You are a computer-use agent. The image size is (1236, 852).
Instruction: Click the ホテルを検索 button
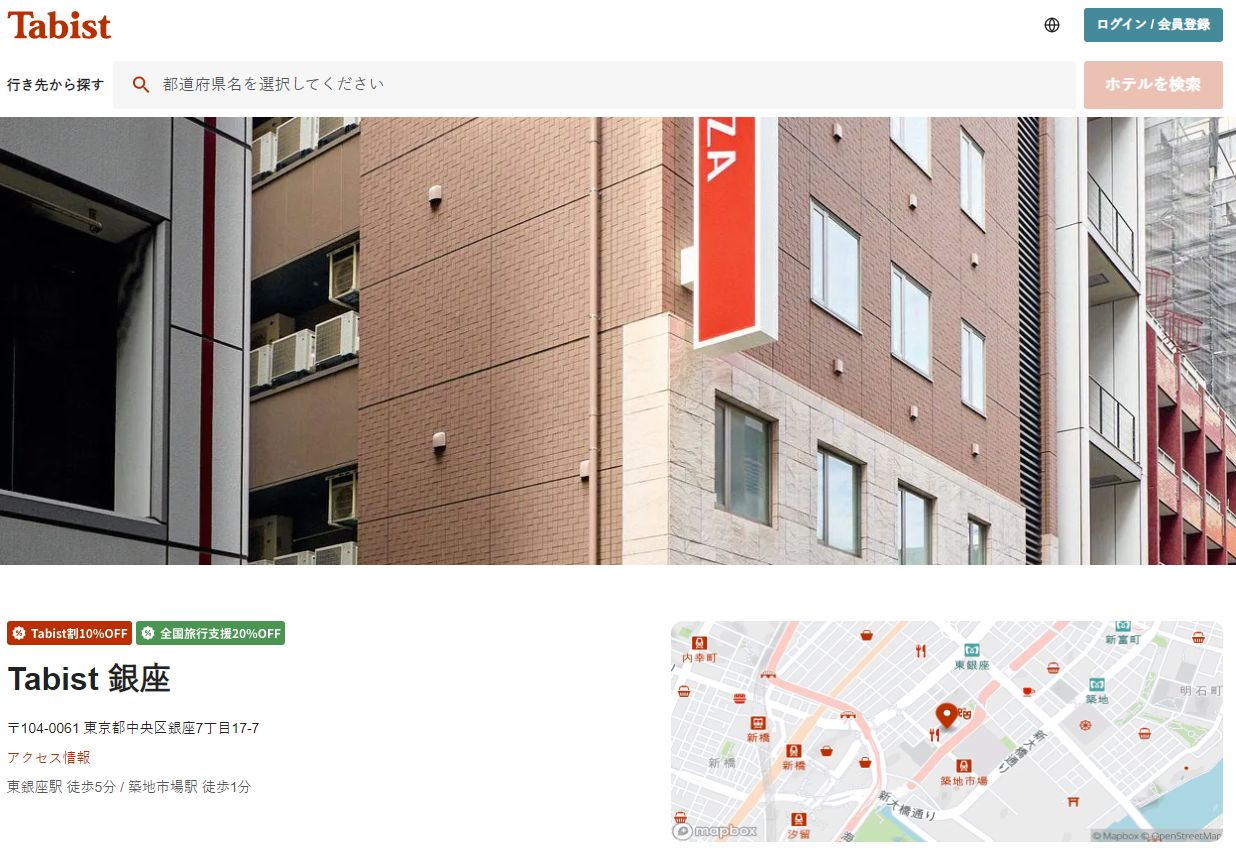pyautogui.click(x=1153, y=85)
